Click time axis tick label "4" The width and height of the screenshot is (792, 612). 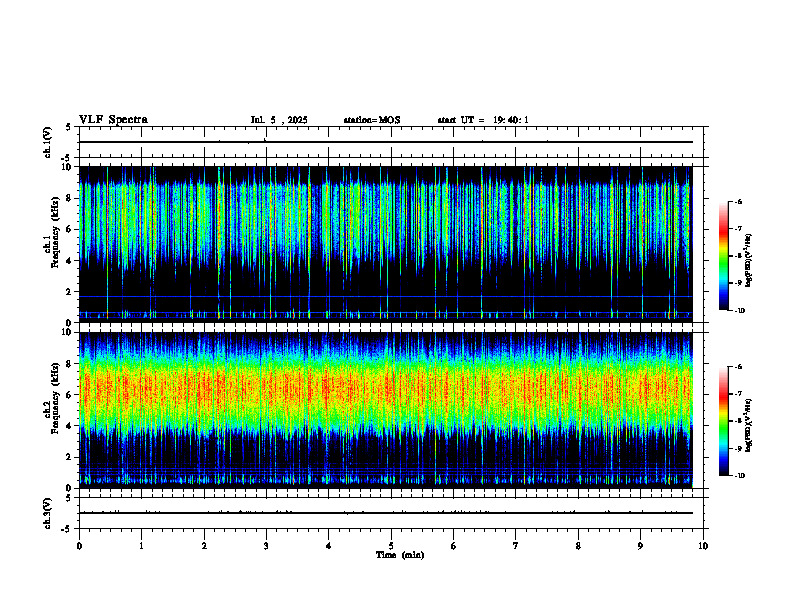click(329, 546)
